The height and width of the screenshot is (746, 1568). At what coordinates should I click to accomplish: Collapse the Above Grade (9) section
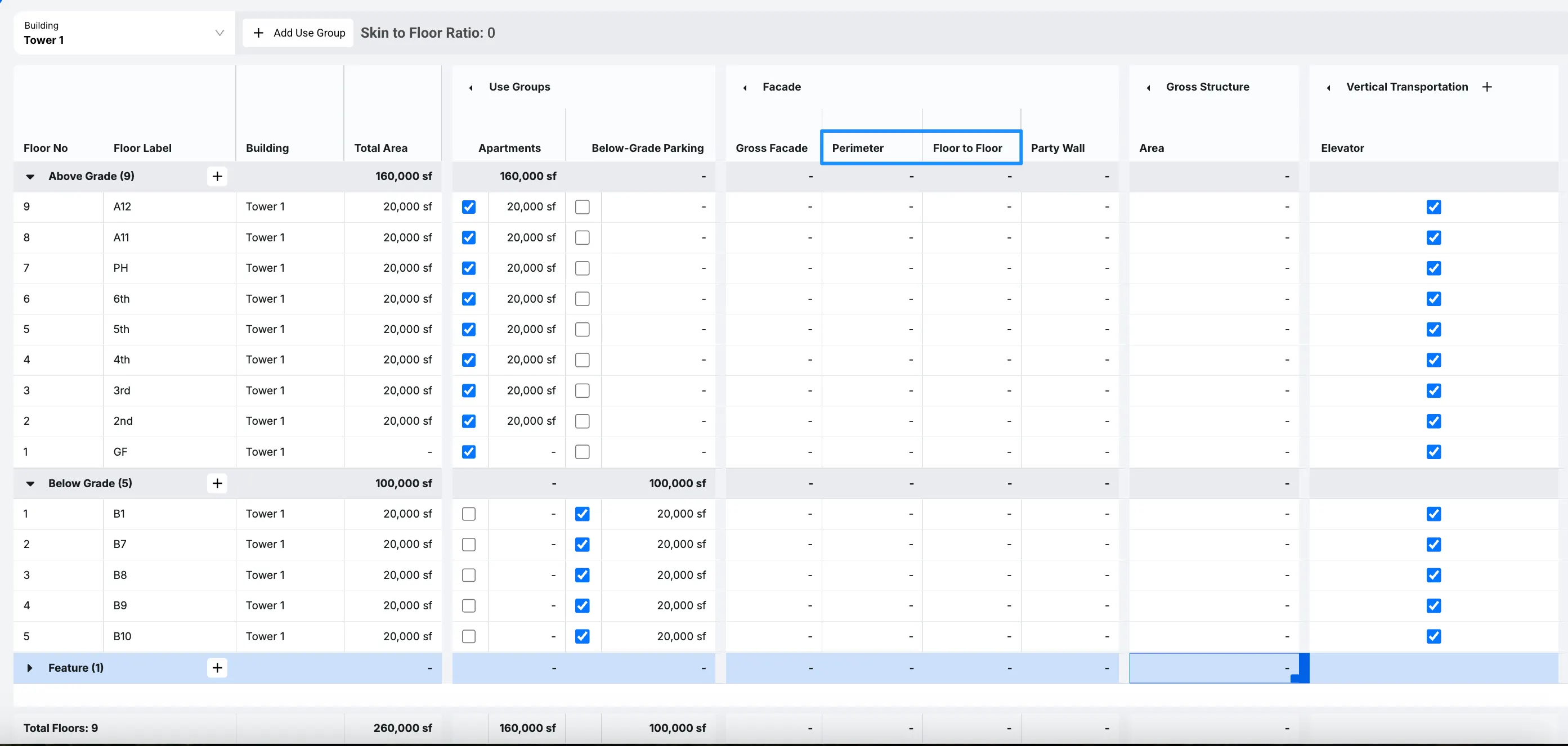tap(30, 177)
